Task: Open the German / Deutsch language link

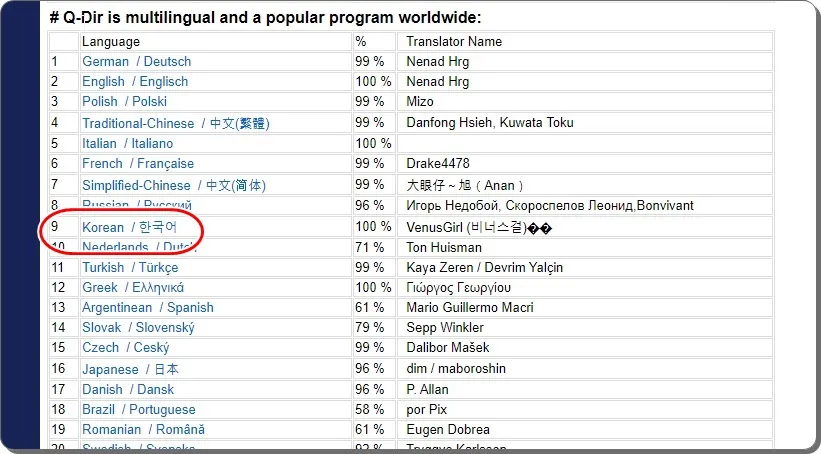Action: [136, 62]
